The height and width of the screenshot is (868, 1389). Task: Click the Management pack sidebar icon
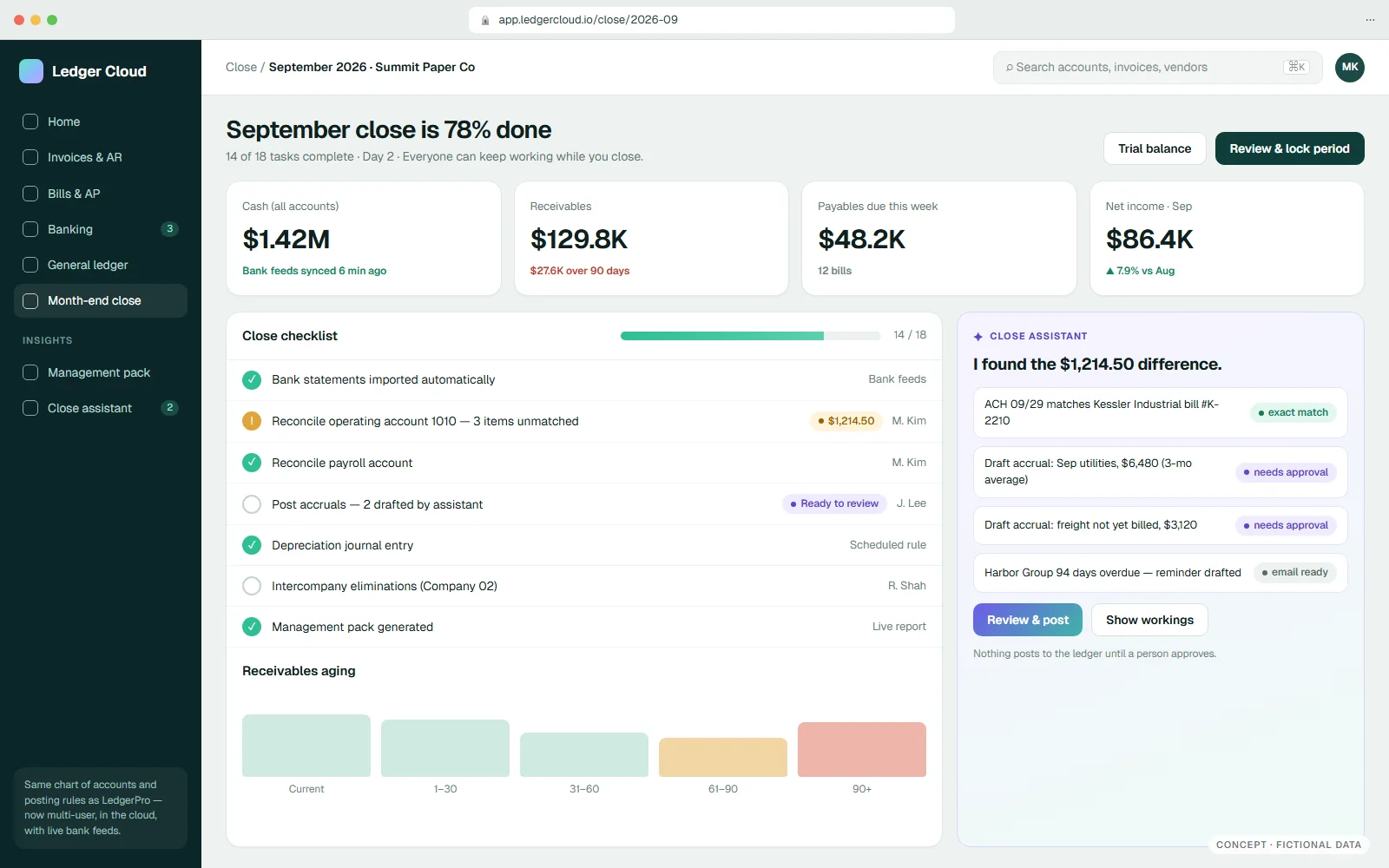click(30, 372)
